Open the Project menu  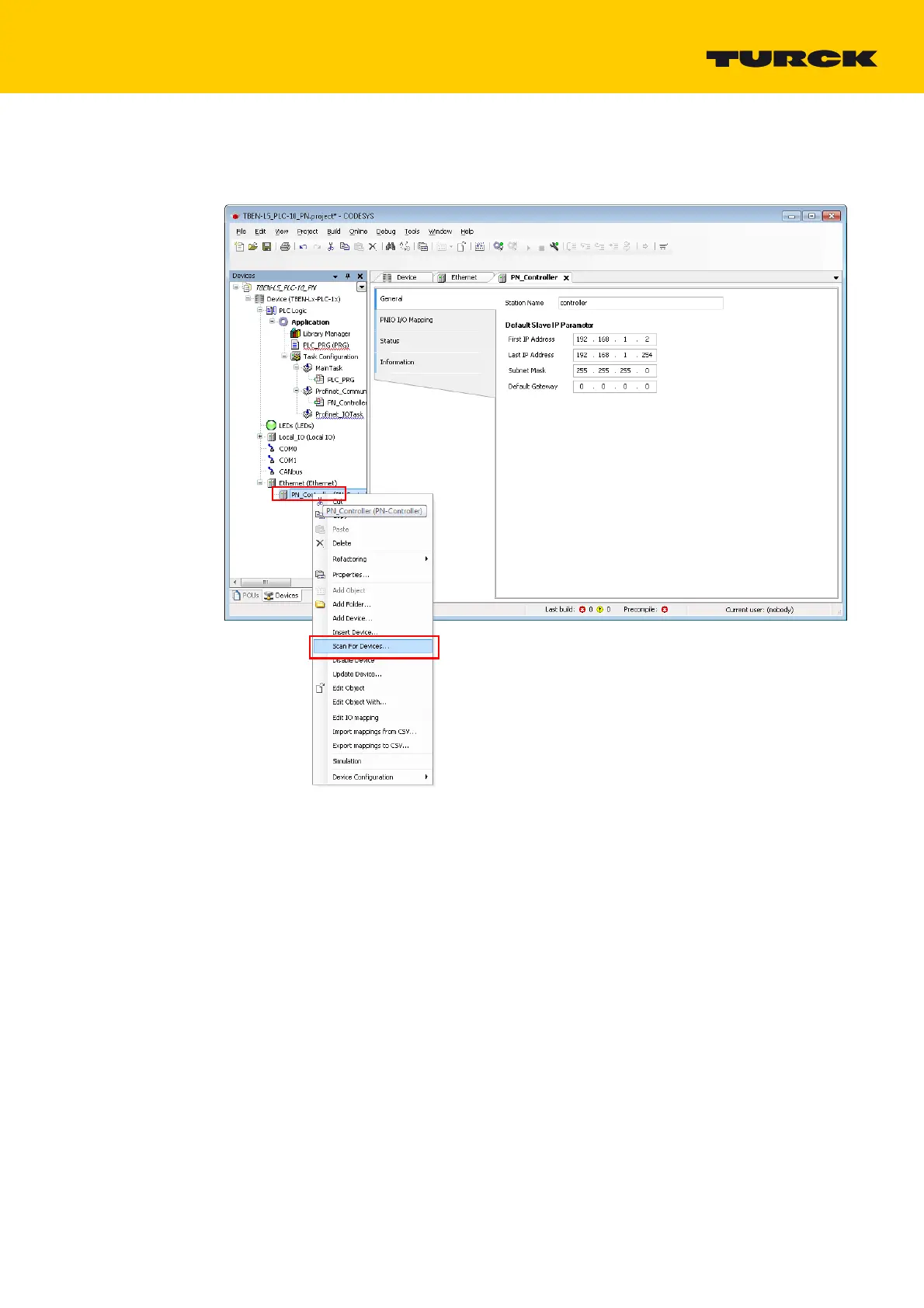307,231
